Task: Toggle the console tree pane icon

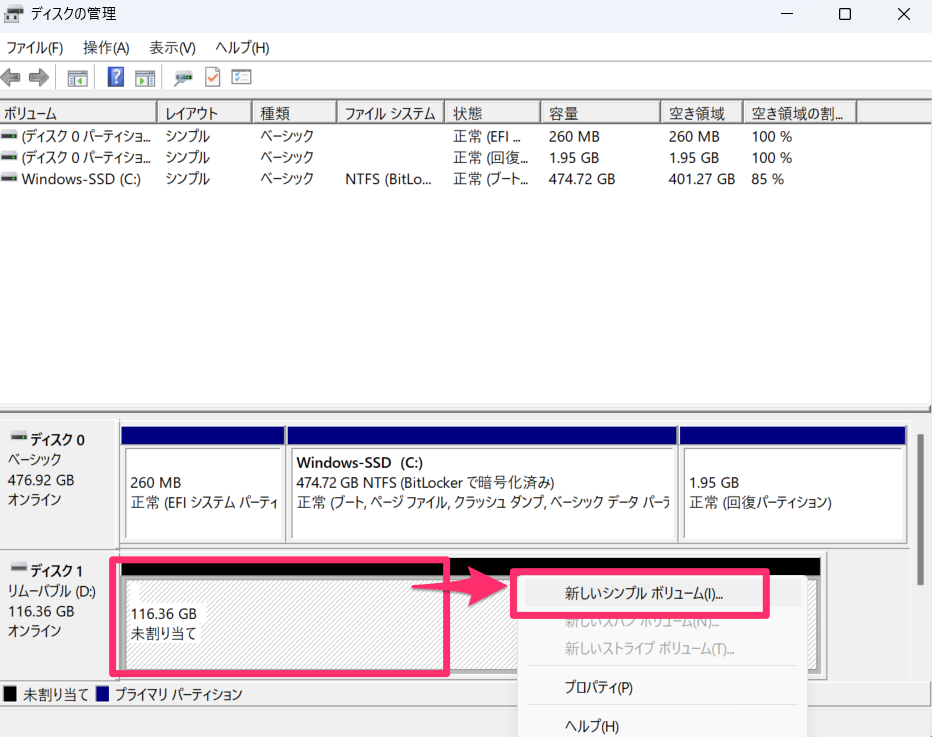Action: pos(77,77)
